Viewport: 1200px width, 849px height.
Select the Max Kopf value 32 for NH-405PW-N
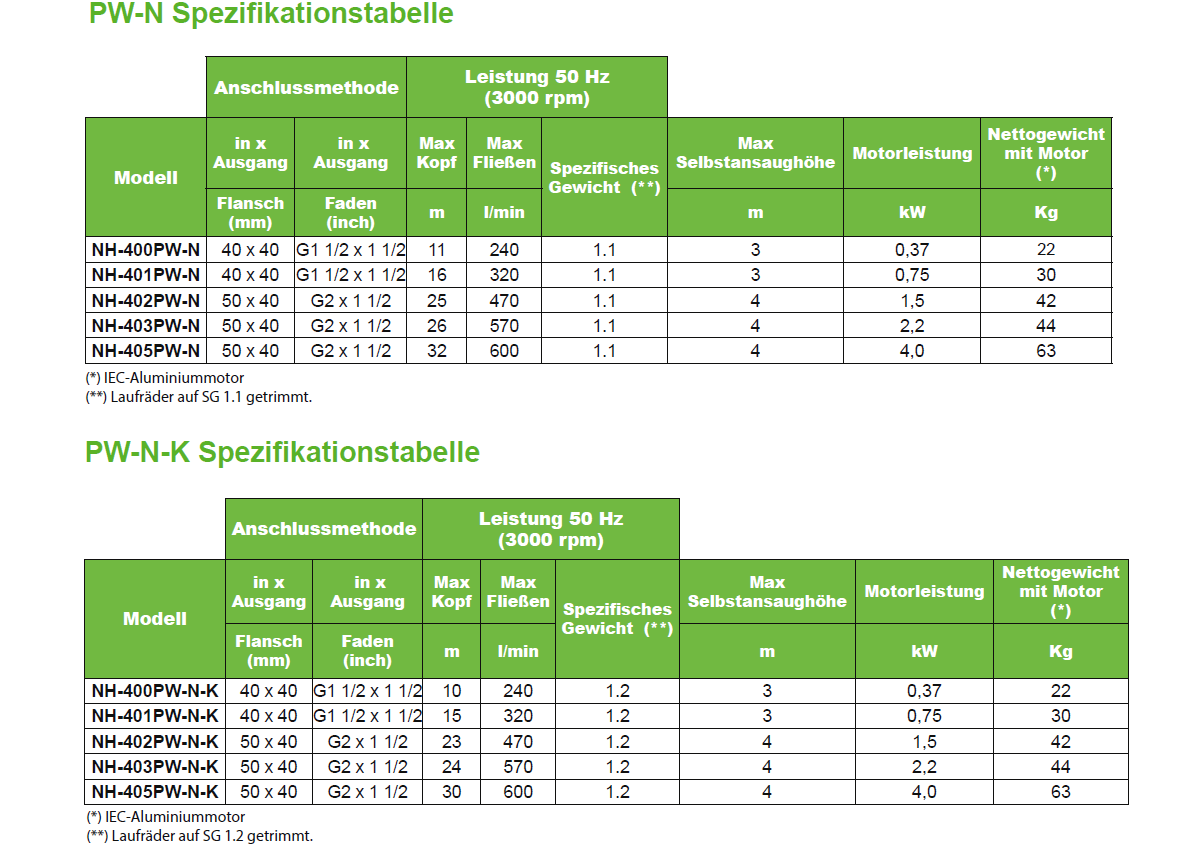[437, 351]
